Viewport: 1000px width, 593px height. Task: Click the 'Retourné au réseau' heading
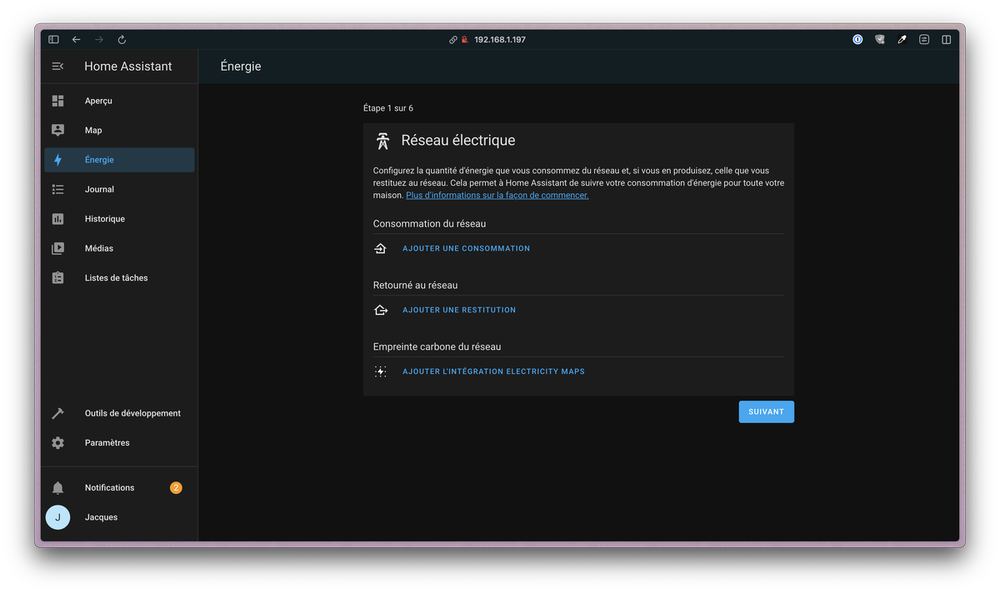pos(415,285)
